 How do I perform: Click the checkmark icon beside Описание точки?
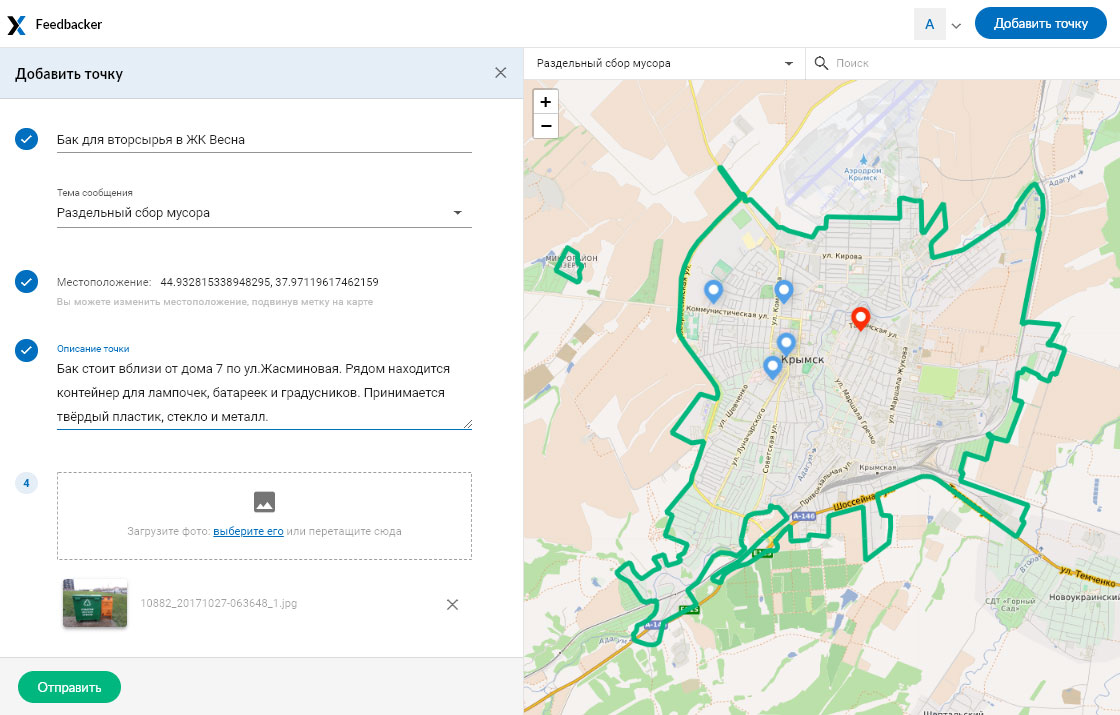26,350
